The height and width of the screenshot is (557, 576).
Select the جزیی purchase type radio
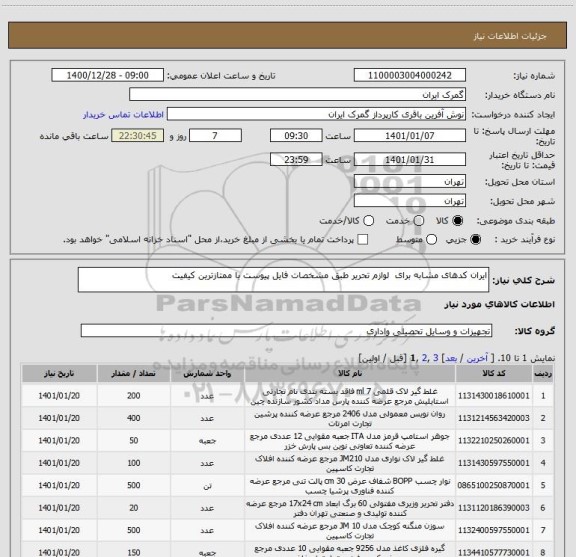476,240
